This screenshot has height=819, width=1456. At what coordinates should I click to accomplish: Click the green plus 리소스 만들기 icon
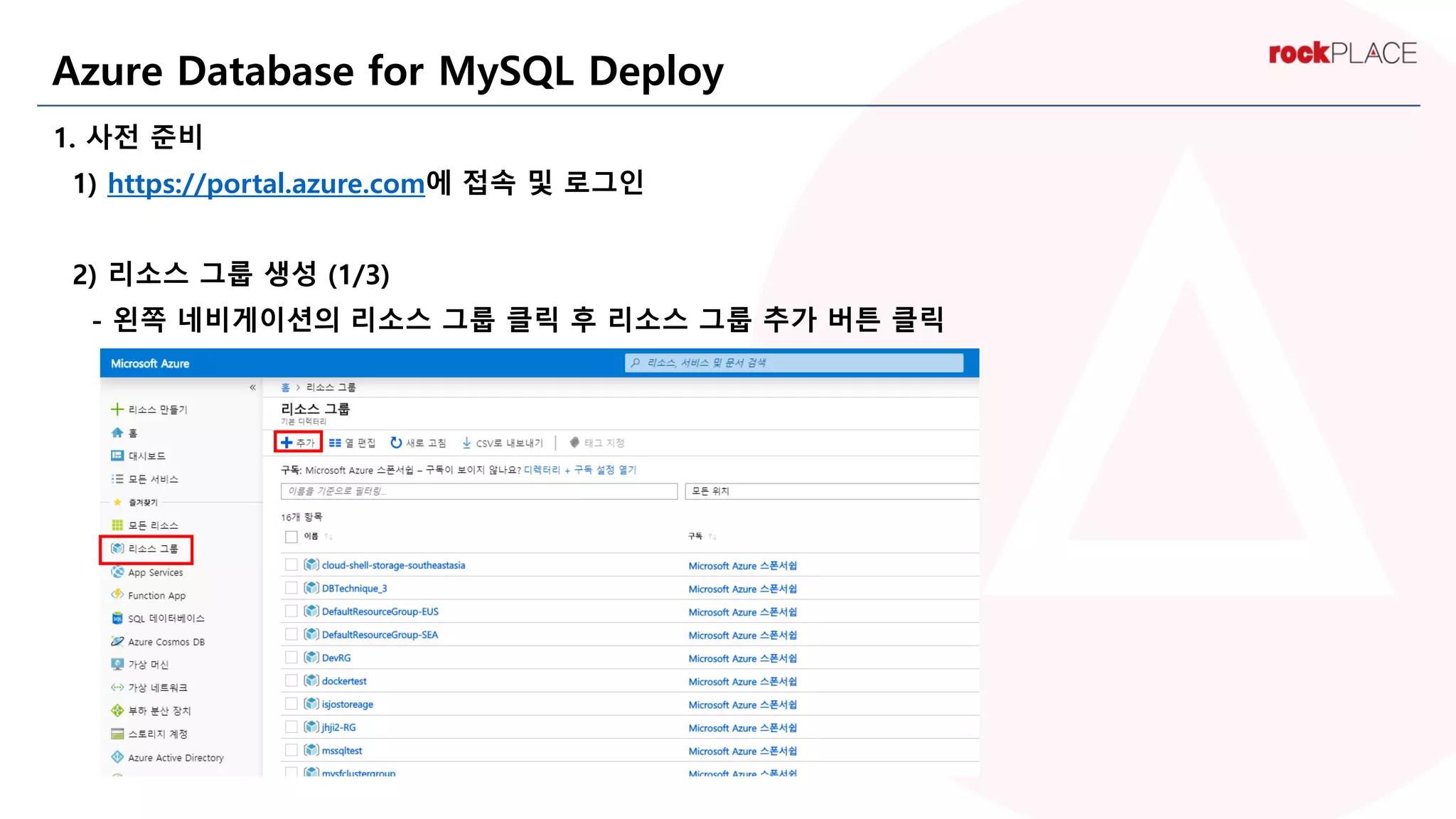pyautogui.click(x=117, y=409)
